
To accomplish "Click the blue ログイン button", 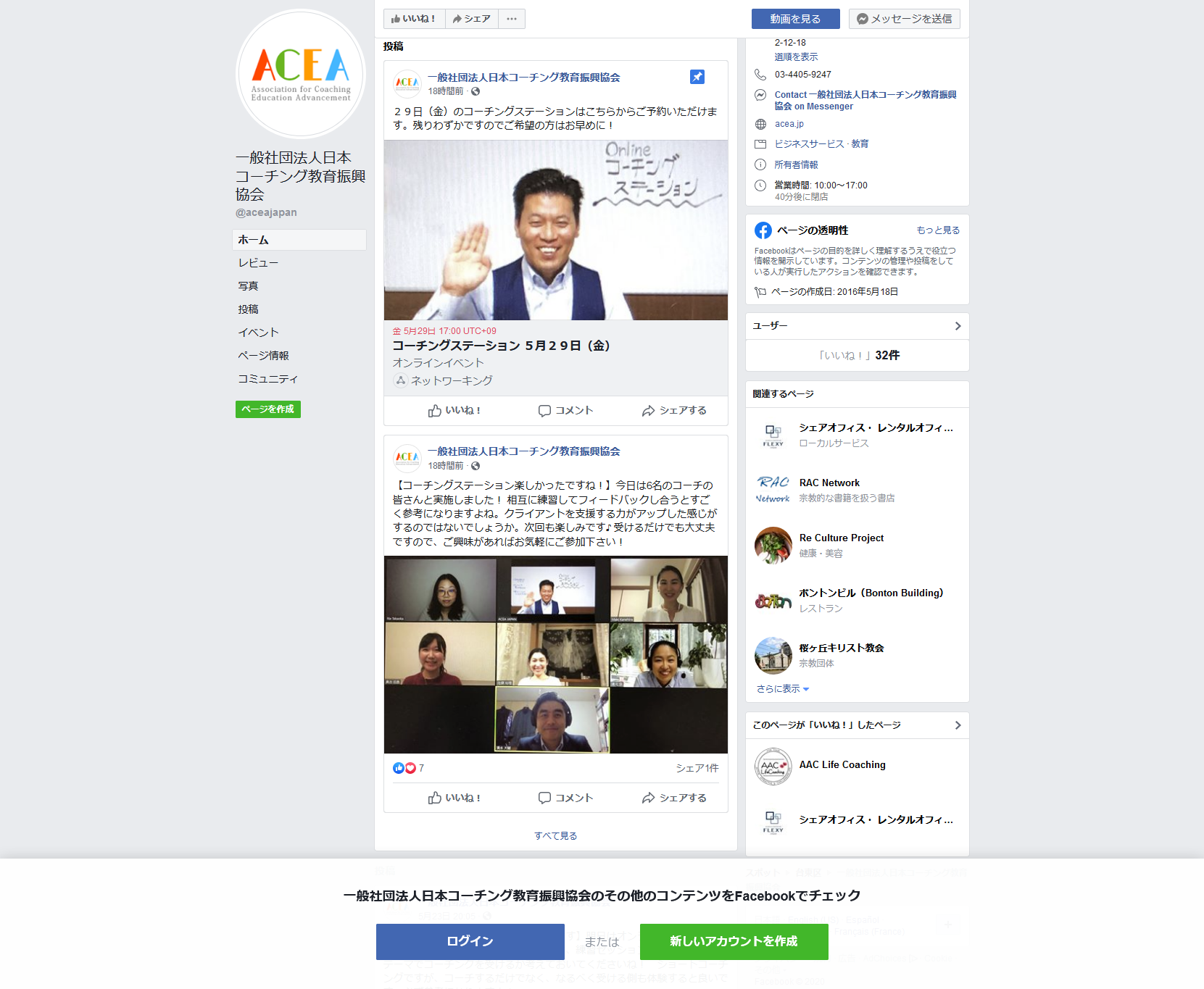I will coord(470,942).
